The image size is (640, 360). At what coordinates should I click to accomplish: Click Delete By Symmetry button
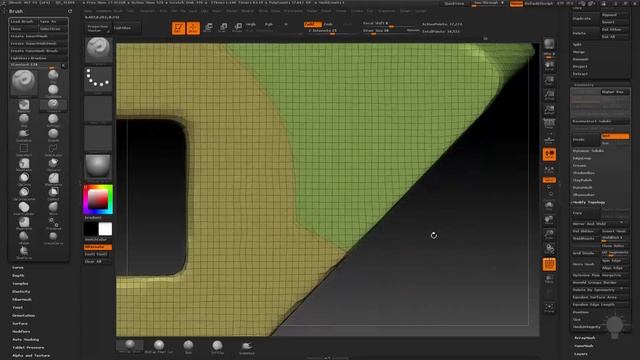(x=600, y=290)
